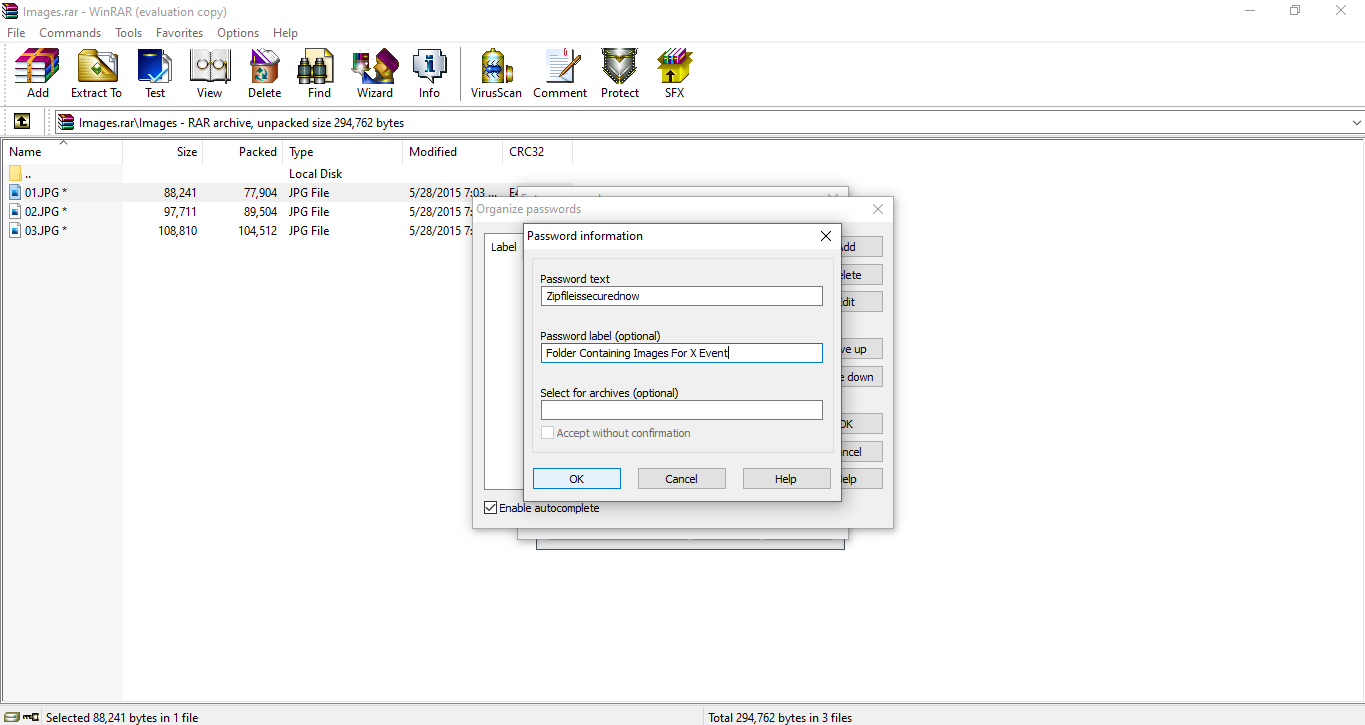Open the File menu
The height and width of the screenshot is (725, 1365).
[x=16, y=33]
